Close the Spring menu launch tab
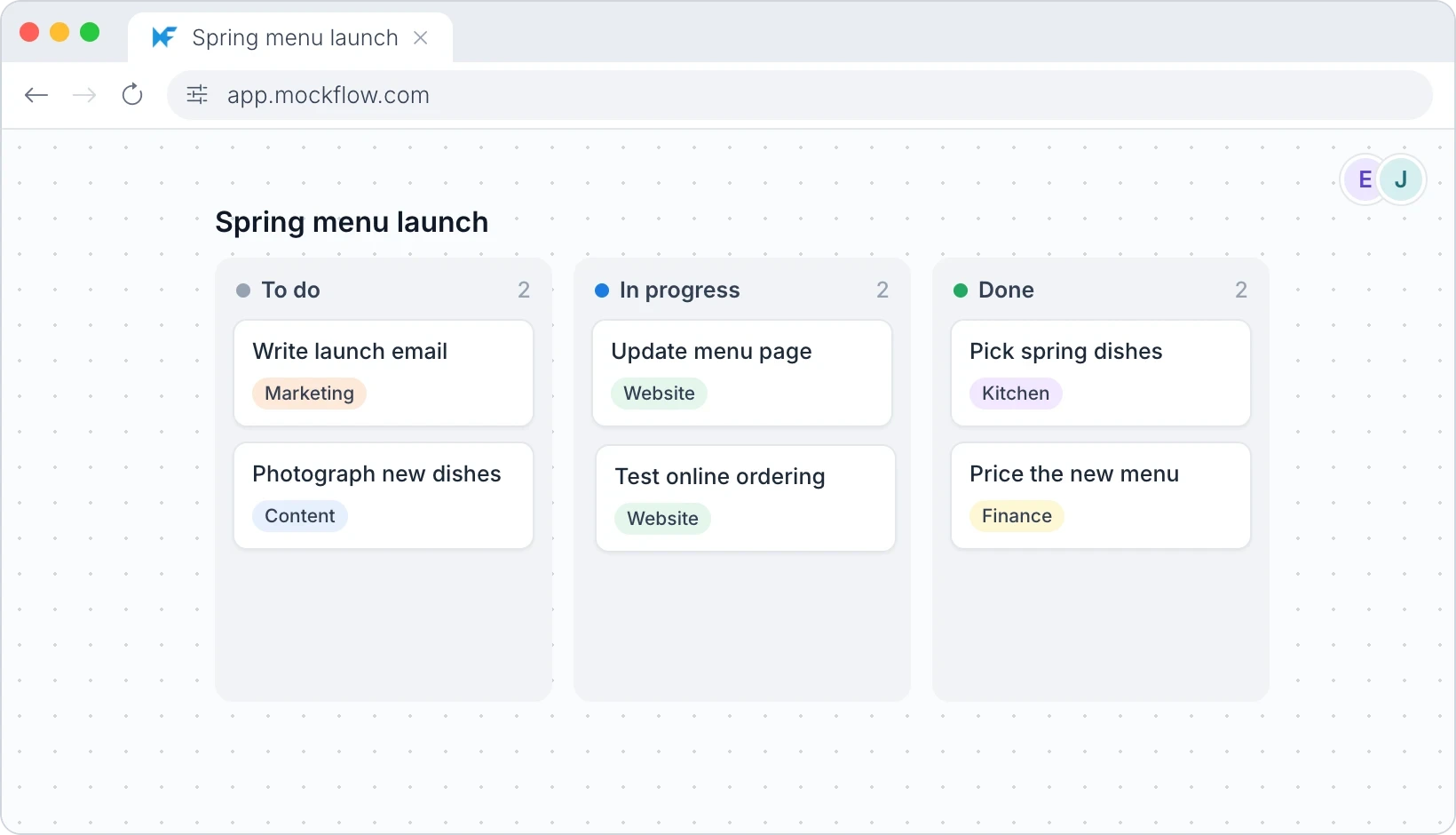This screenshot has height=835, width=1456. [x=421, y=37]
